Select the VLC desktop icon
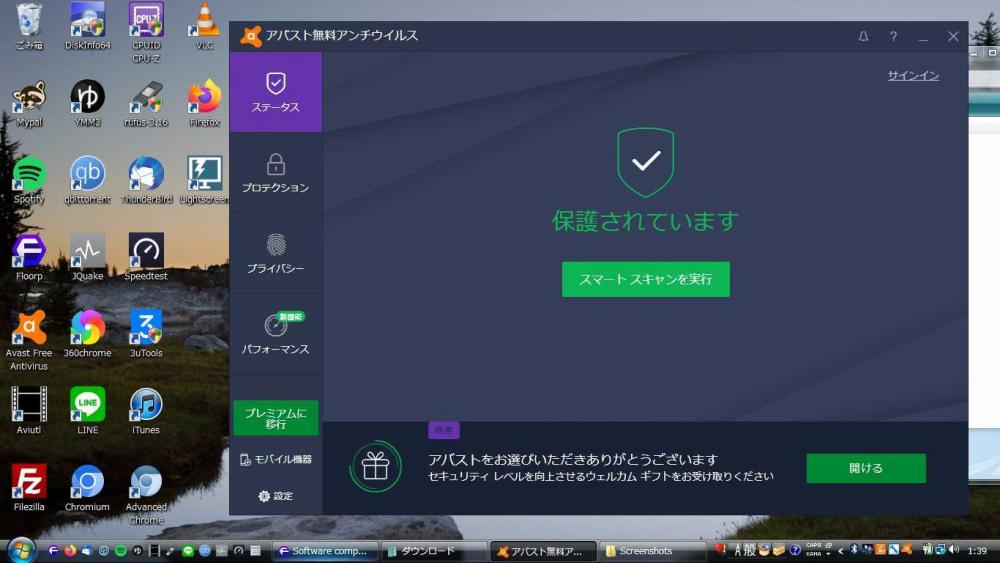 204,26
